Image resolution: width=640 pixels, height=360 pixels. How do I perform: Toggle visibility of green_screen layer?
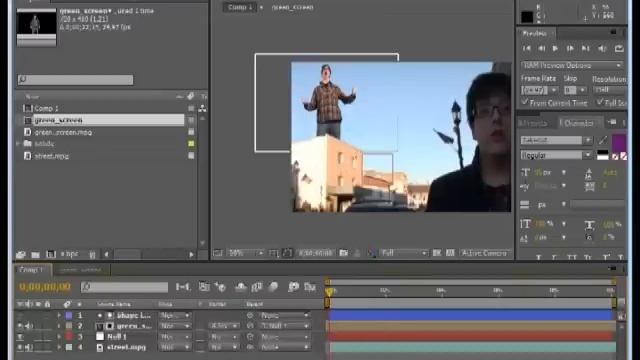point(20,326)
